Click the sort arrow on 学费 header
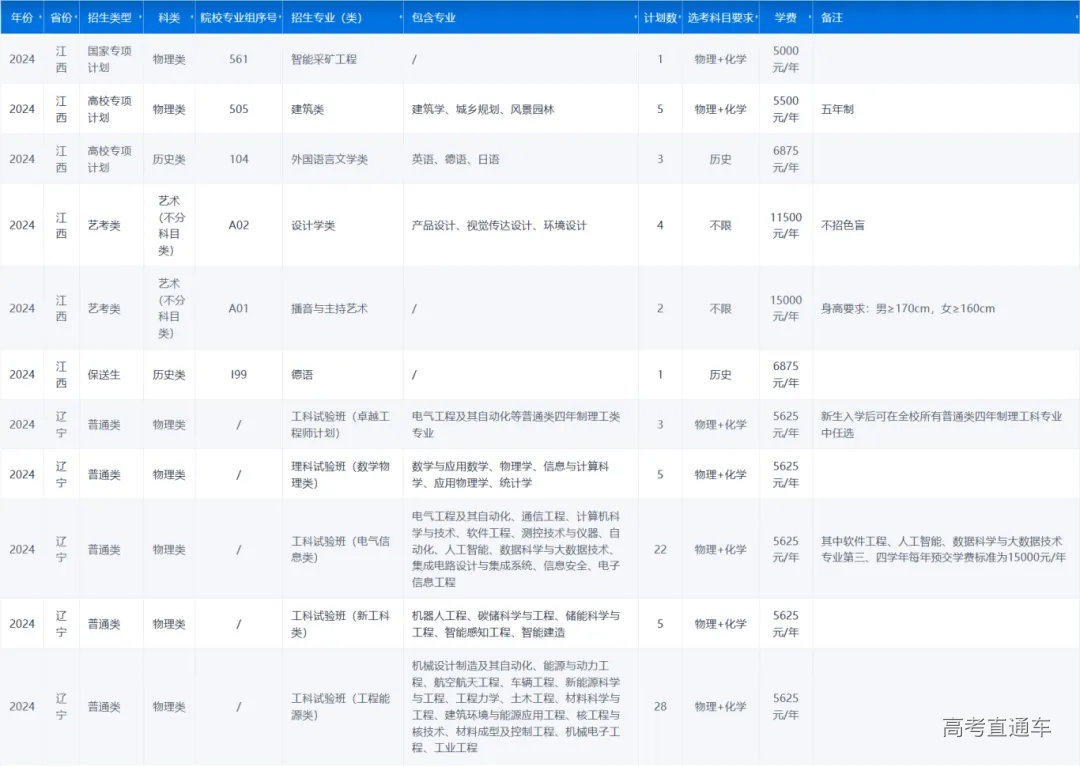This screenshot has height=767, width=1080. point(810,17)
